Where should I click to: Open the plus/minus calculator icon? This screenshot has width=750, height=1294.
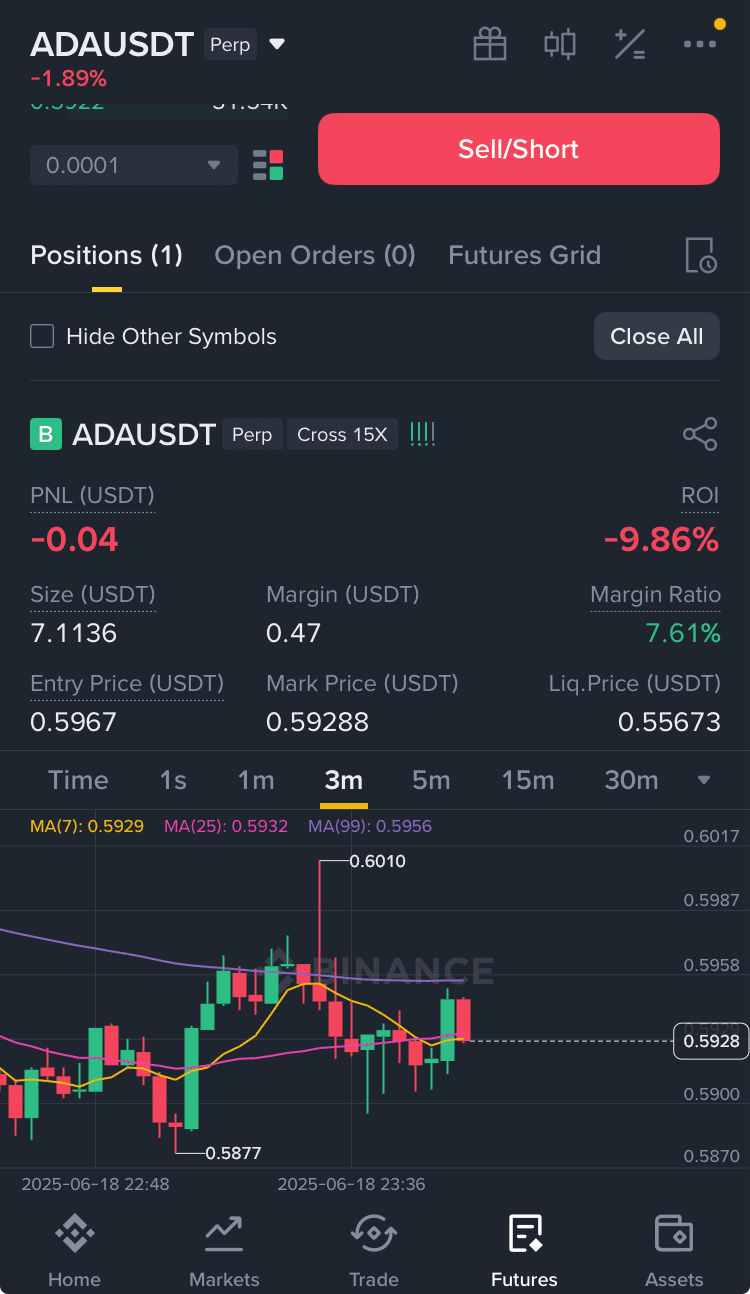630,44
